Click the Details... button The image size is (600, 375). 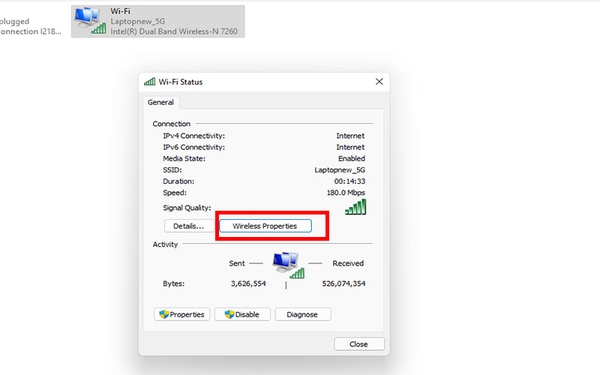tap(189, 226)
